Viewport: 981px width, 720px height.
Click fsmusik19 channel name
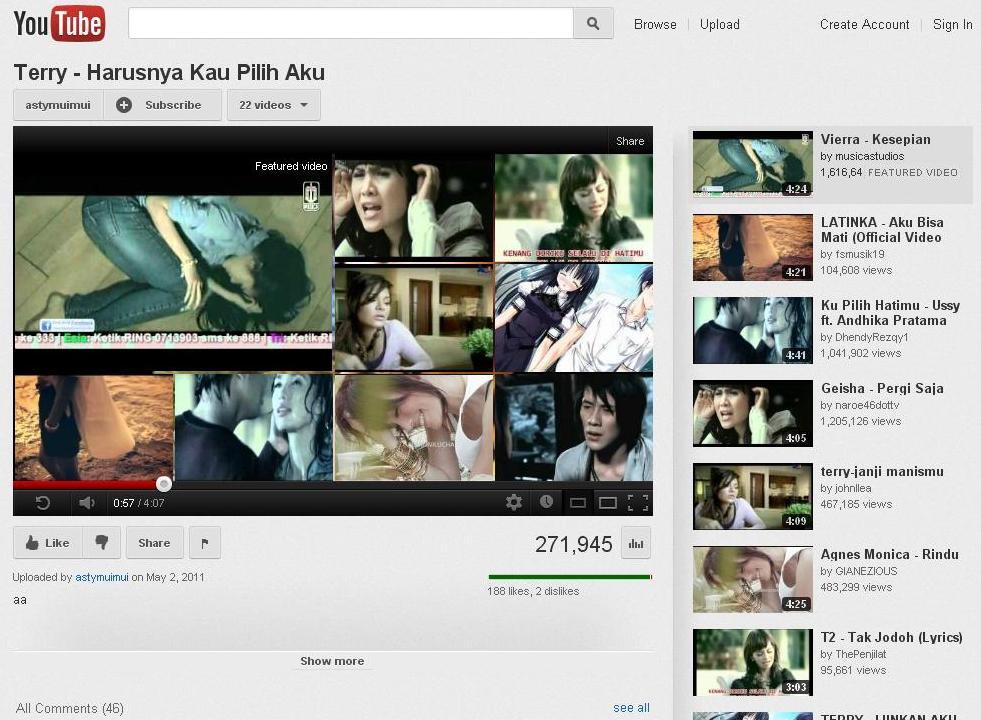(860, 254)
